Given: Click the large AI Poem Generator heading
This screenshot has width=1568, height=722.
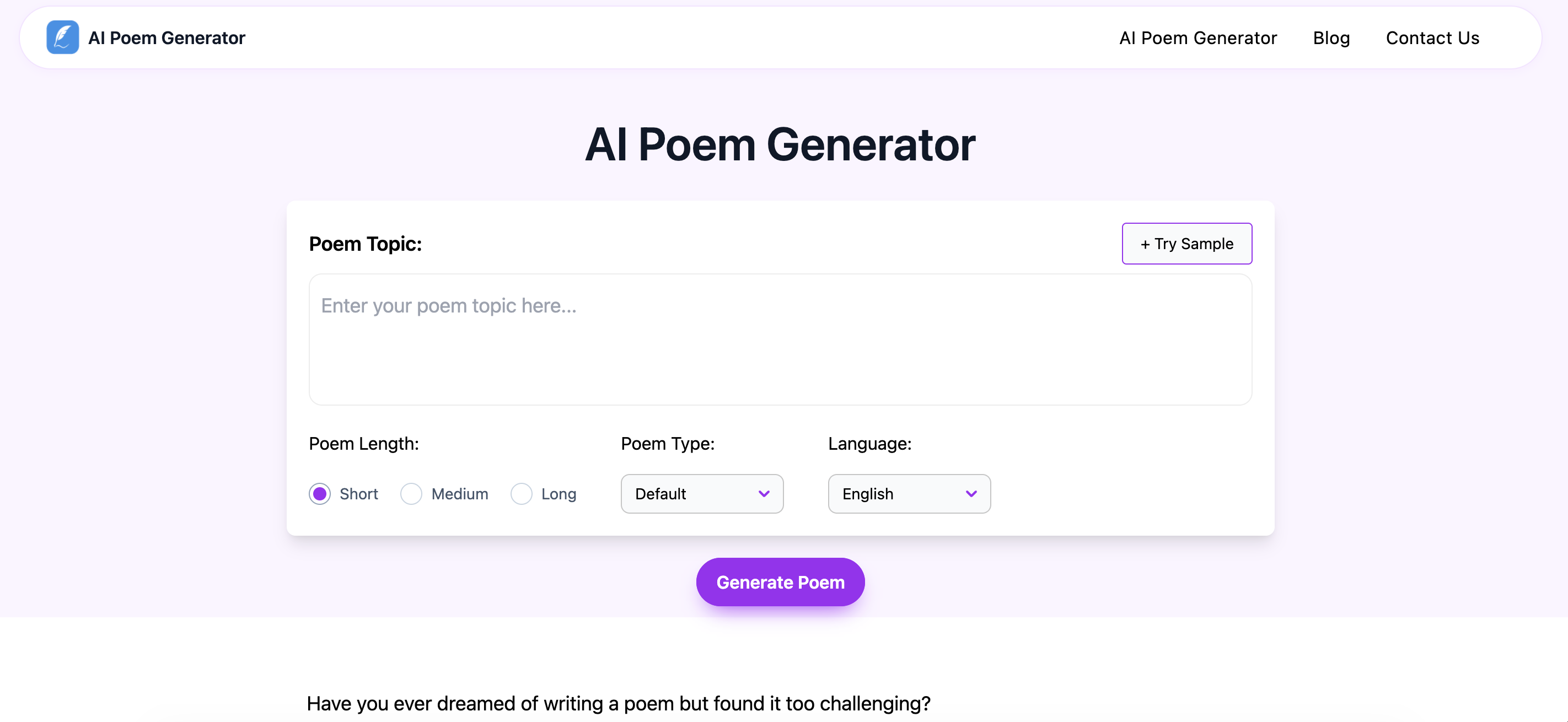Looking at the screenshot, I should pyautogui.click(x=780, y=145).
